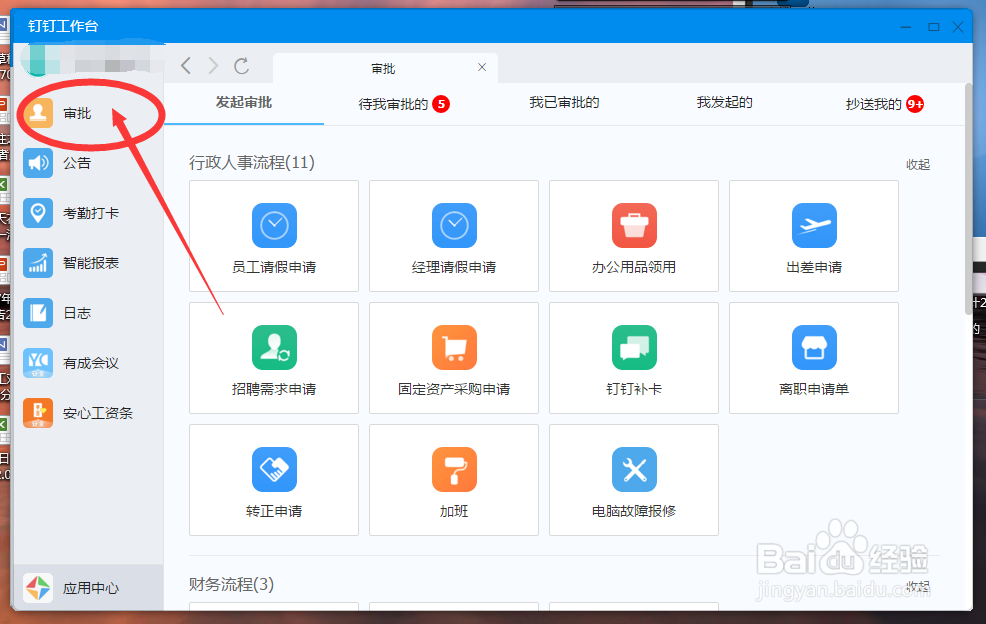Open the 转正申请 confirmation request icon
This screenshot has height=624, width=986.
click(x=273, y=480)
